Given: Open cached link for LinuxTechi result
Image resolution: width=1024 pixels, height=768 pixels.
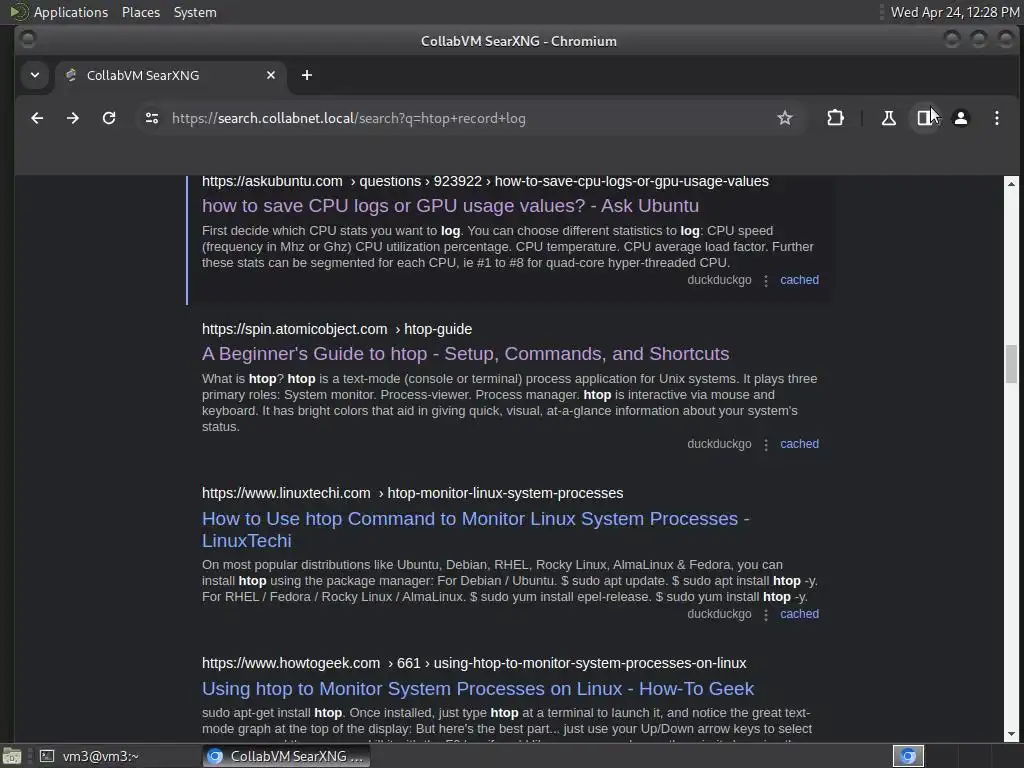Looking at the screenshot, I should point(799,615).
